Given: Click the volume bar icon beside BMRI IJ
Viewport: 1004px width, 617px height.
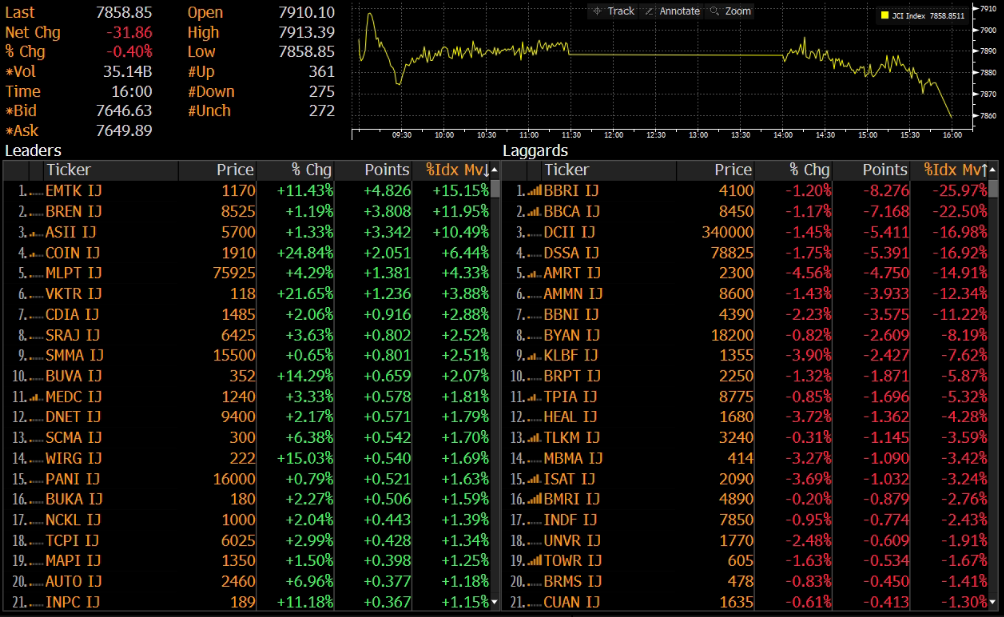Looking at the screenshot, I should (x=534, y=499).
